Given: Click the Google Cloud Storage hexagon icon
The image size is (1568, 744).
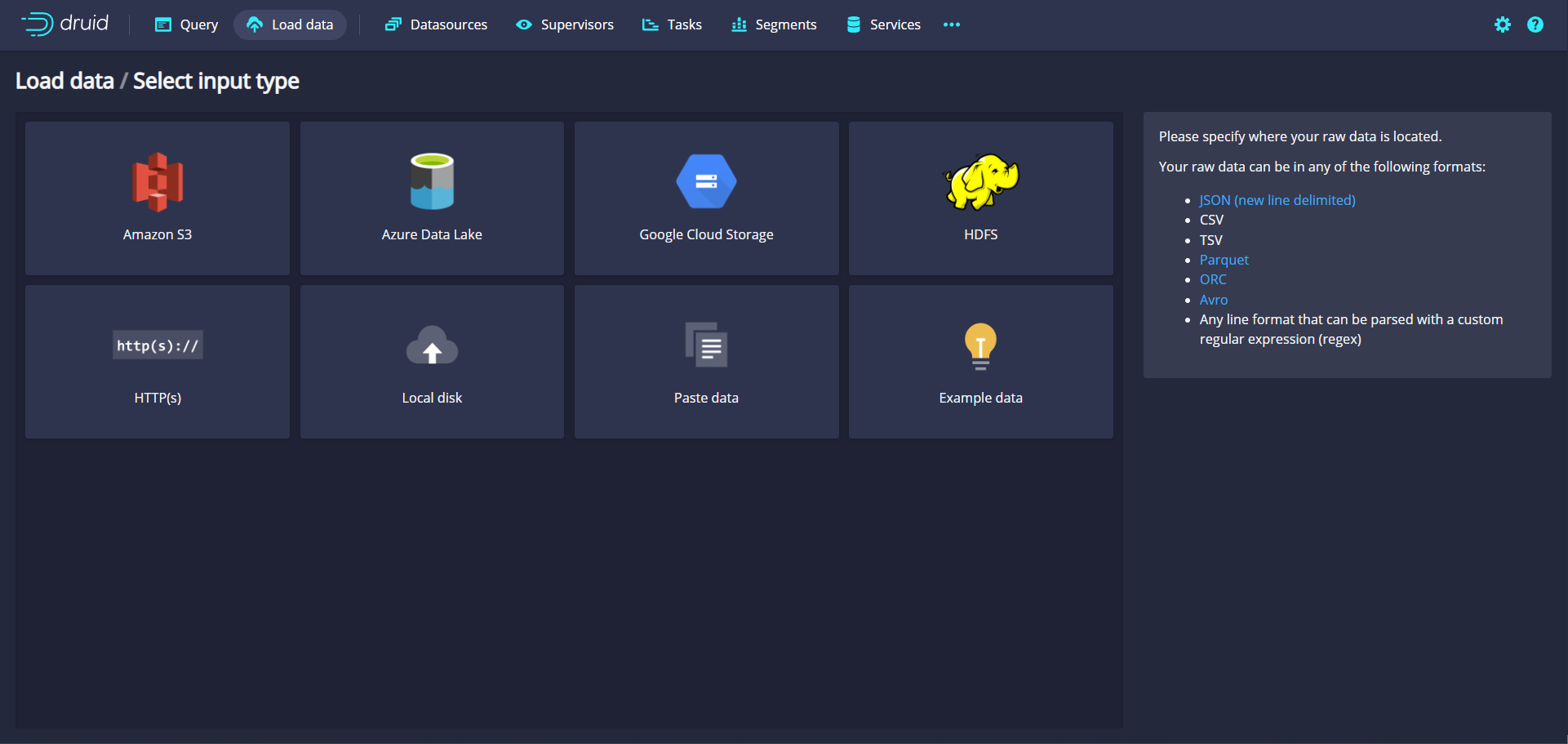Looking at the screenshot, I should click(706, 181).
